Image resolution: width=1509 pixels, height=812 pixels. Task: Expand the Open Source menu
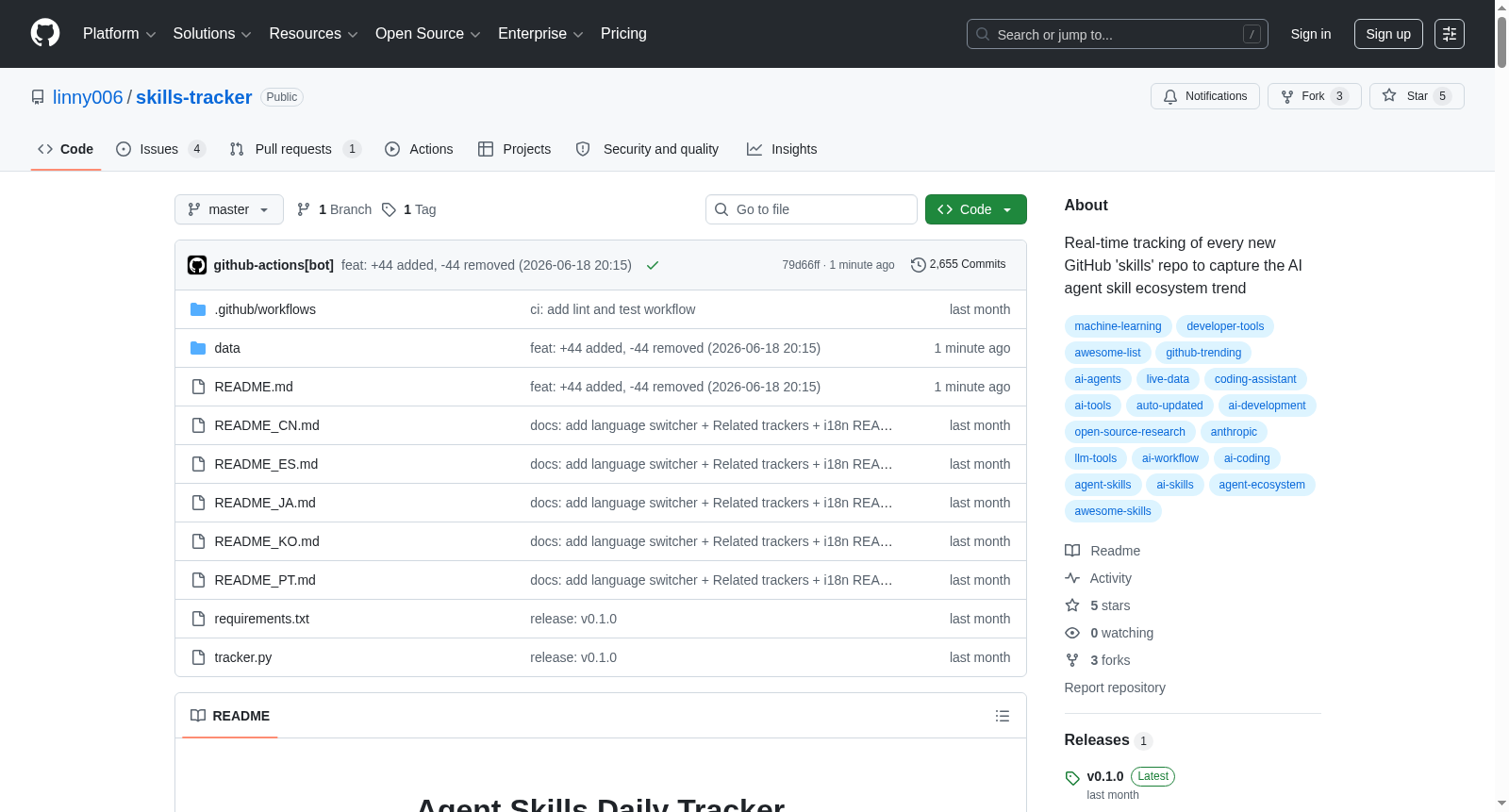point(428,34)
